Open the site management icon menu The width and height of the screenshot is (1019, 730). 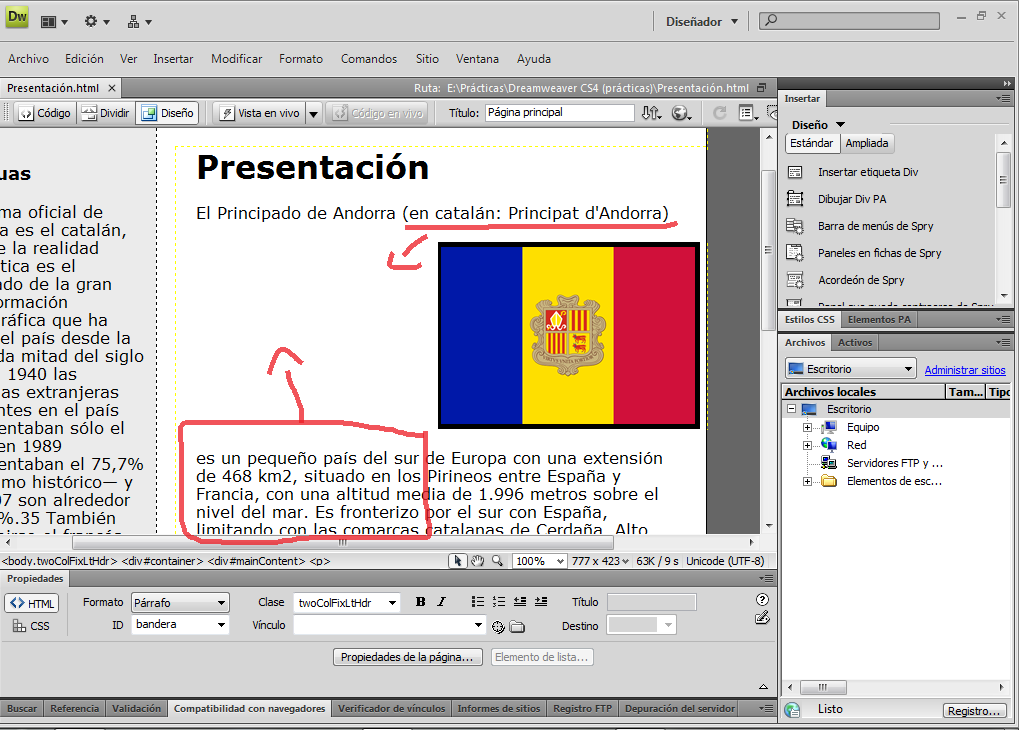tap(138, 22)
